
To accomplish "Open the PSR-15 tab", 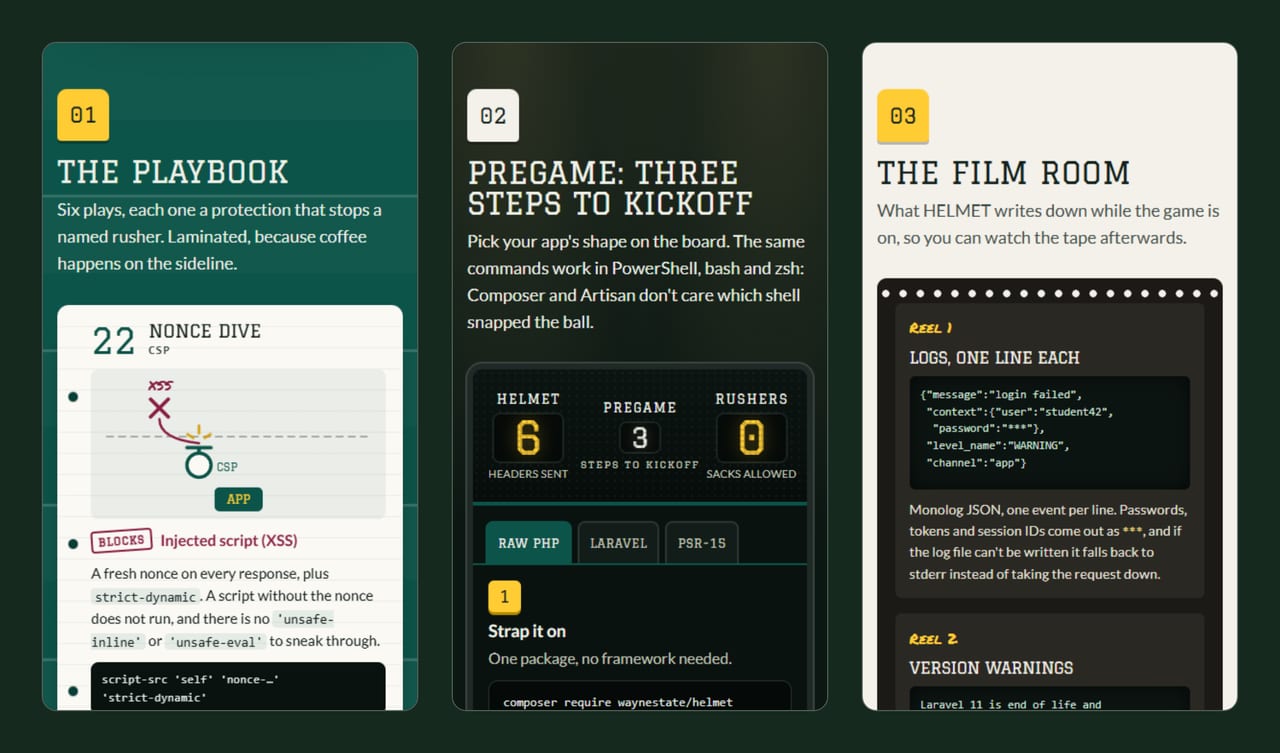I will tap(702, 543).
